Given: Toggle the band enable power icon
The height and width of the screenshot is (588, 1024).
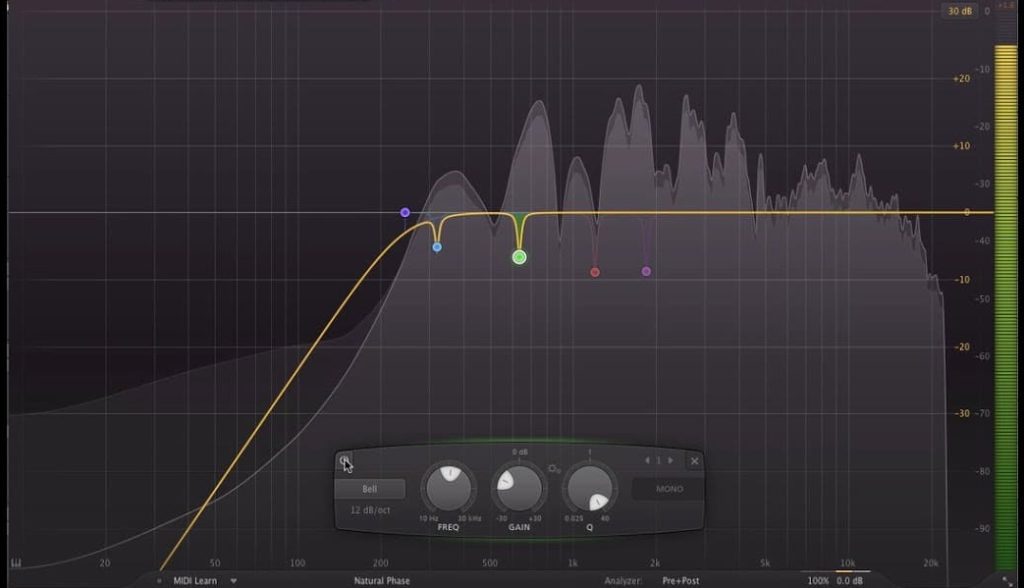Looking at the screenshot, I should [345, 461].
